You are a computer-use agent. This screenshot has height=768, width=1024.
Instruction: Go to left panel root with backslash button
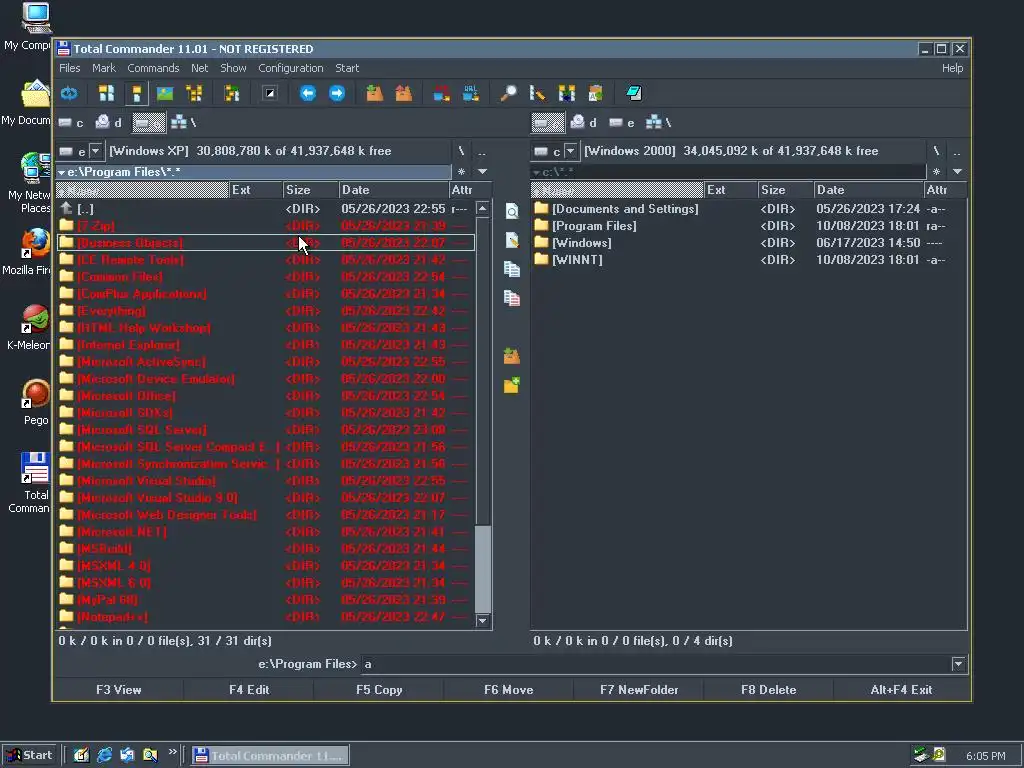pyautogui.click(x=461, y=151)
